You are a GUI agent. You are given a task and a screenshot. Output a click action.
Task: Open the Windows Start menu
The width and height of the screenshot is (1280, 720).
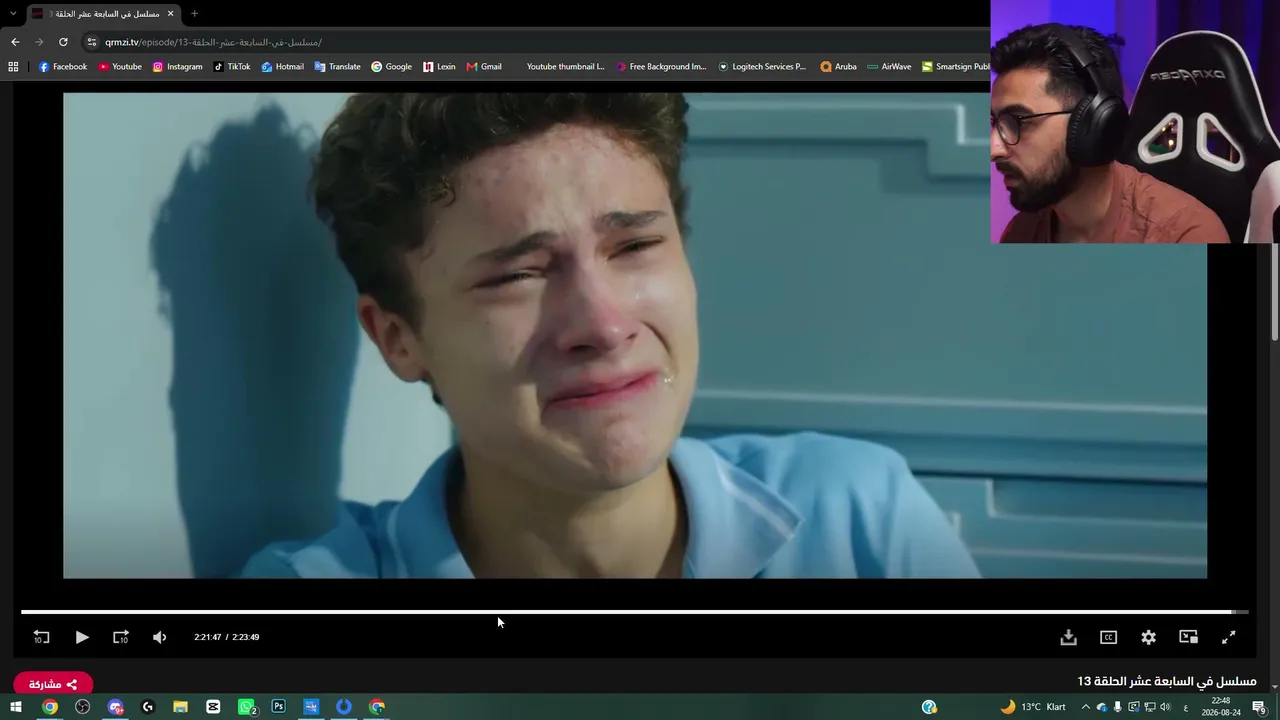click(16, 707)
